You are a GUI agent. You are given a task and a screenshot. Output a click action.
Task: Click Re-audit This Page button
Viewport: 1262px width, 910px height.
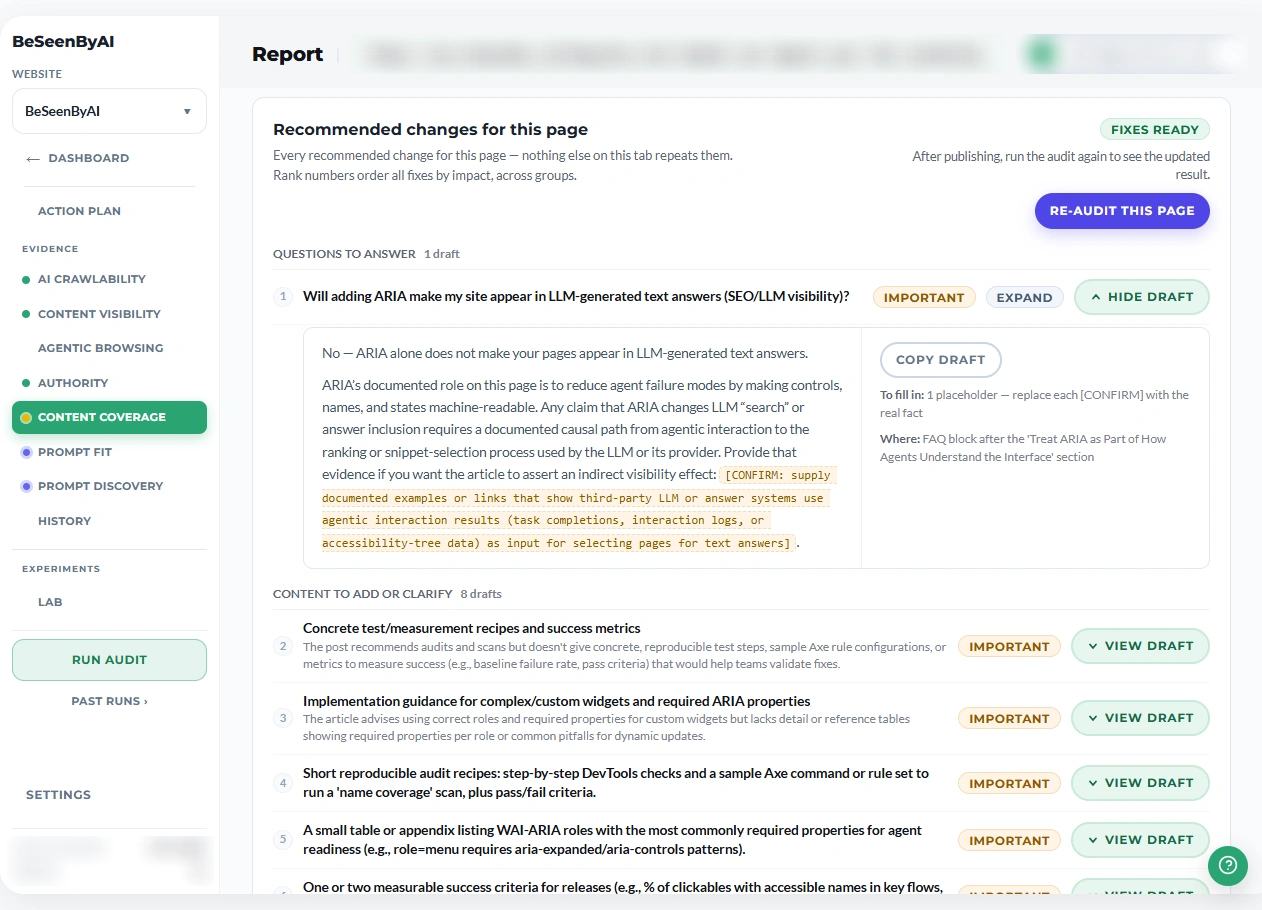click(1122, 211)
